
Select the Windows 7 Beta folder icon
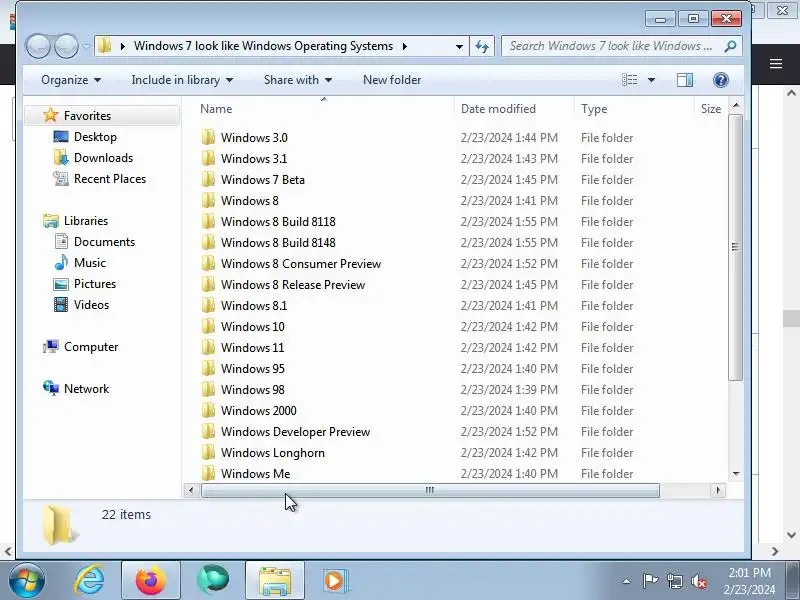pos(208,180)
